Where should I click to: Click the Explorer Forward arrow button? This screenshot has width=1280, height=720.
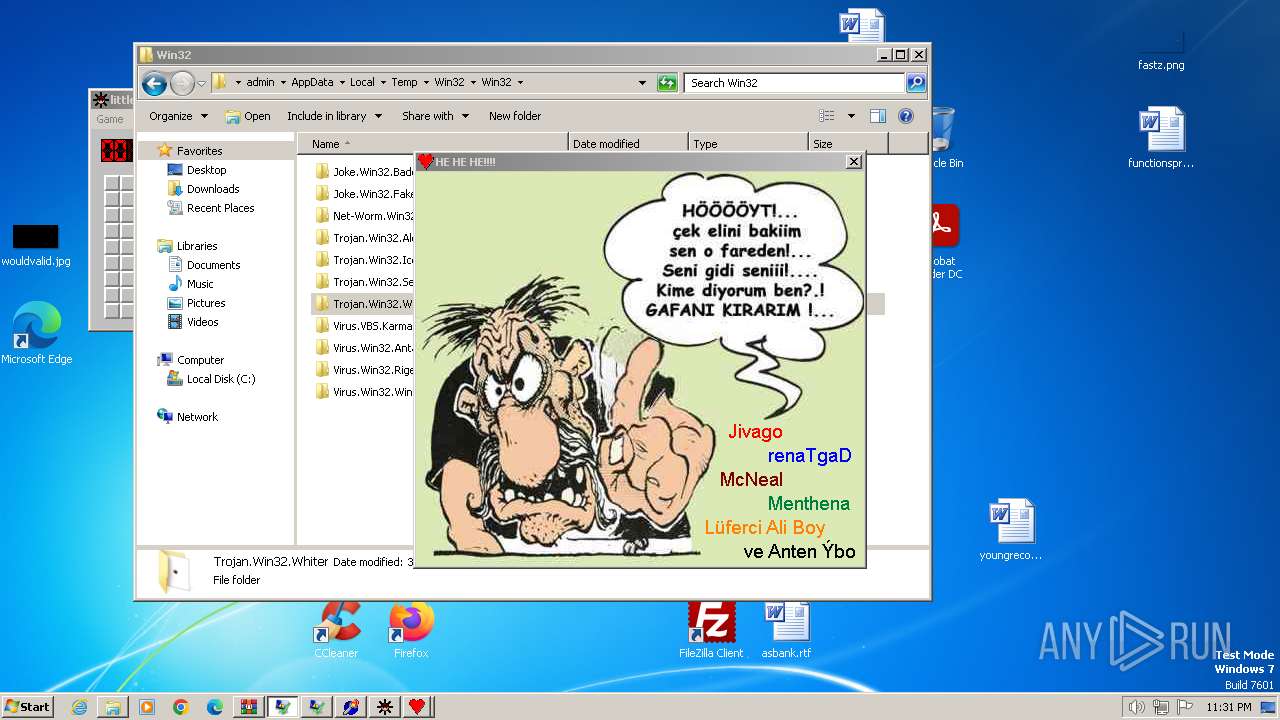[182, 83]
